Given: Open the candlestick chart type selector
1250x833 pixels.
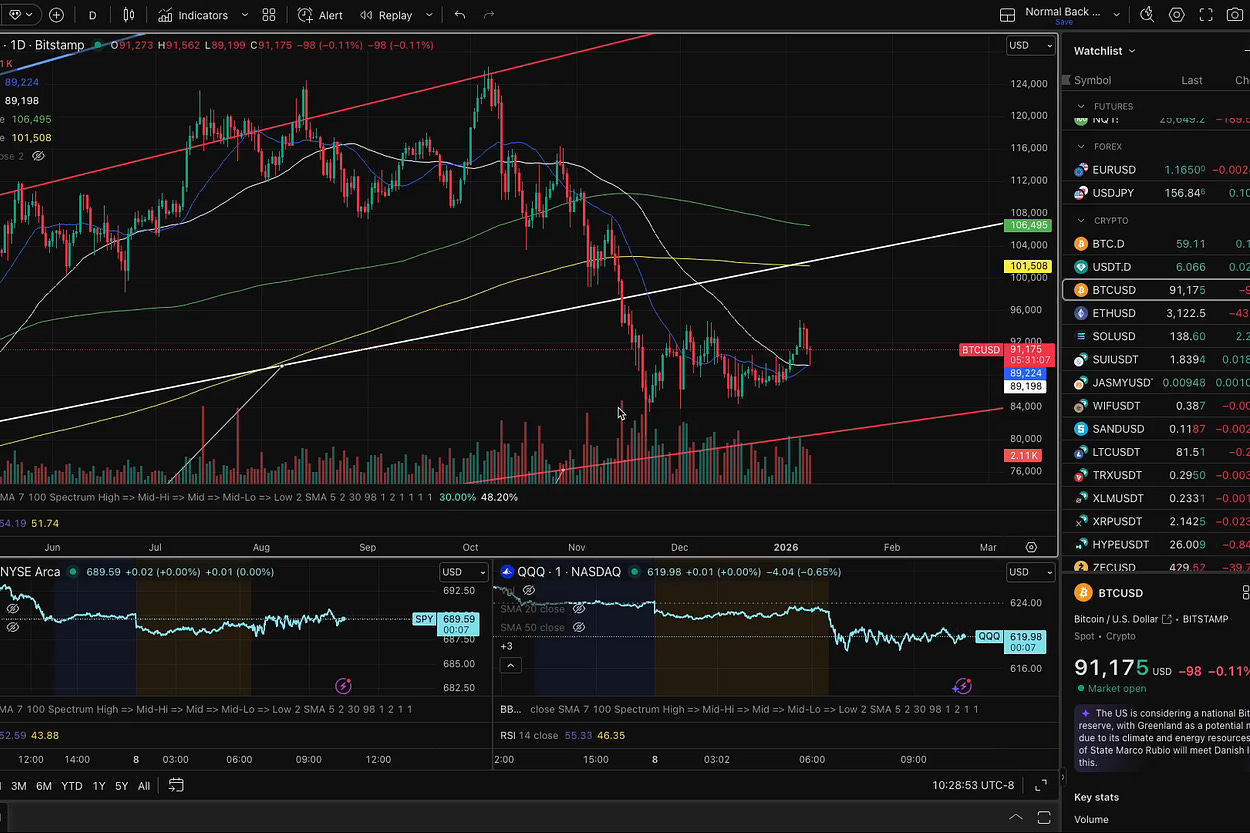Looking at the screenshot, I should (129, 15).
